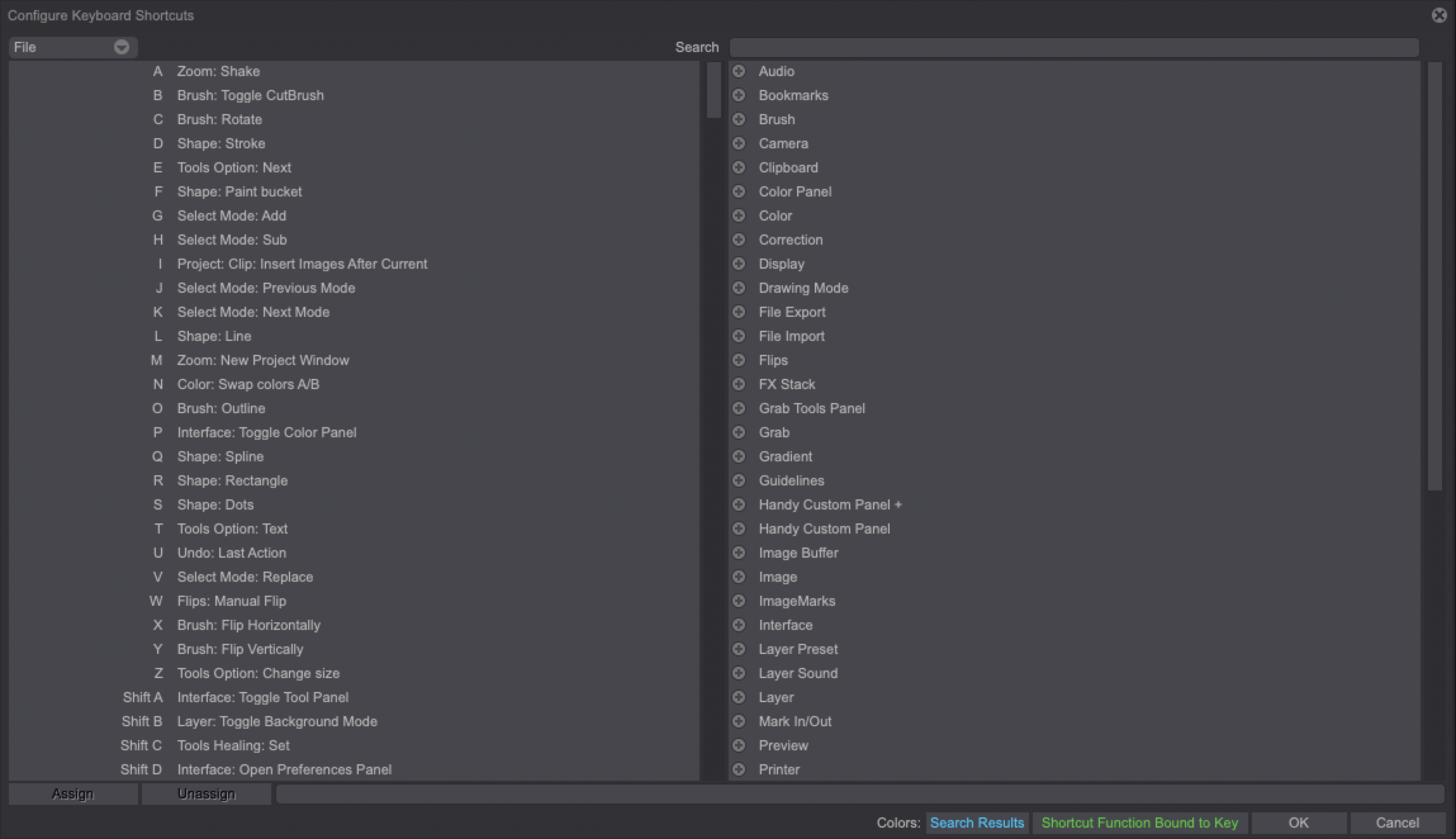The image size is (1456, 839).
Task: Expand the Handy Custom Panel category
Action: (740, 528)
